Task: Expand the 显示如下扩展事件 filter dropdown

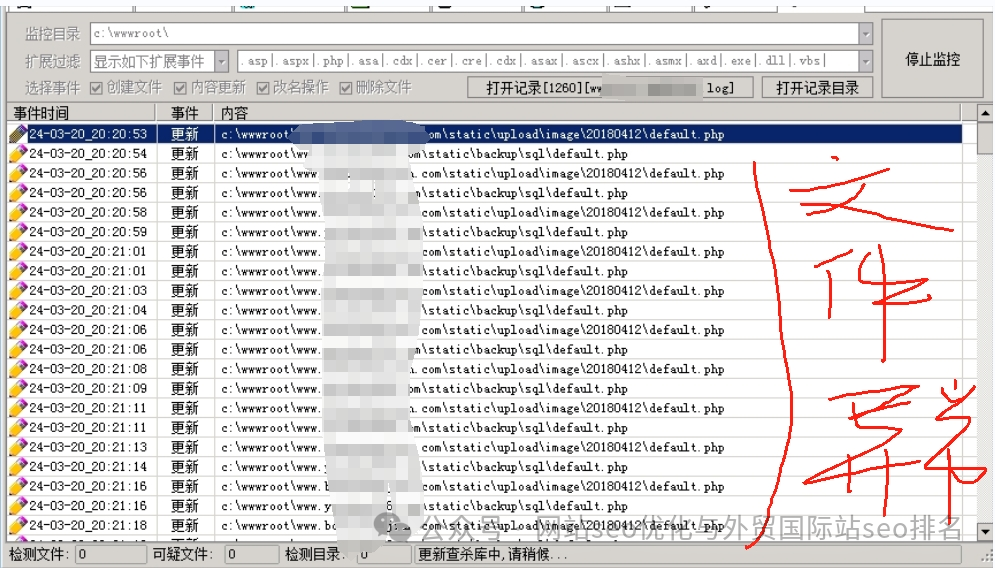Action: 221,62
